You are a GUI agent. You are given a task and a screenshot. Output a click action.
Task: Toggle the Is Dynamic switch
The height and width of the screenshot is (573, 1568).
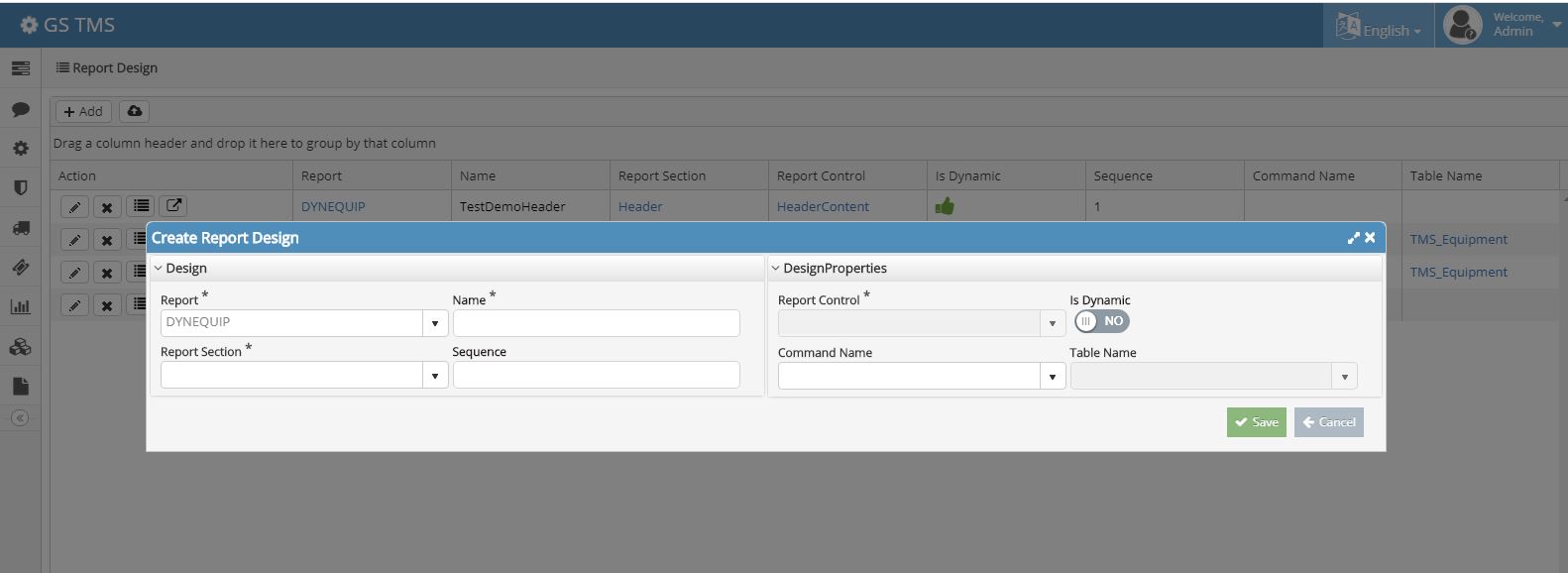[1101, 321]
